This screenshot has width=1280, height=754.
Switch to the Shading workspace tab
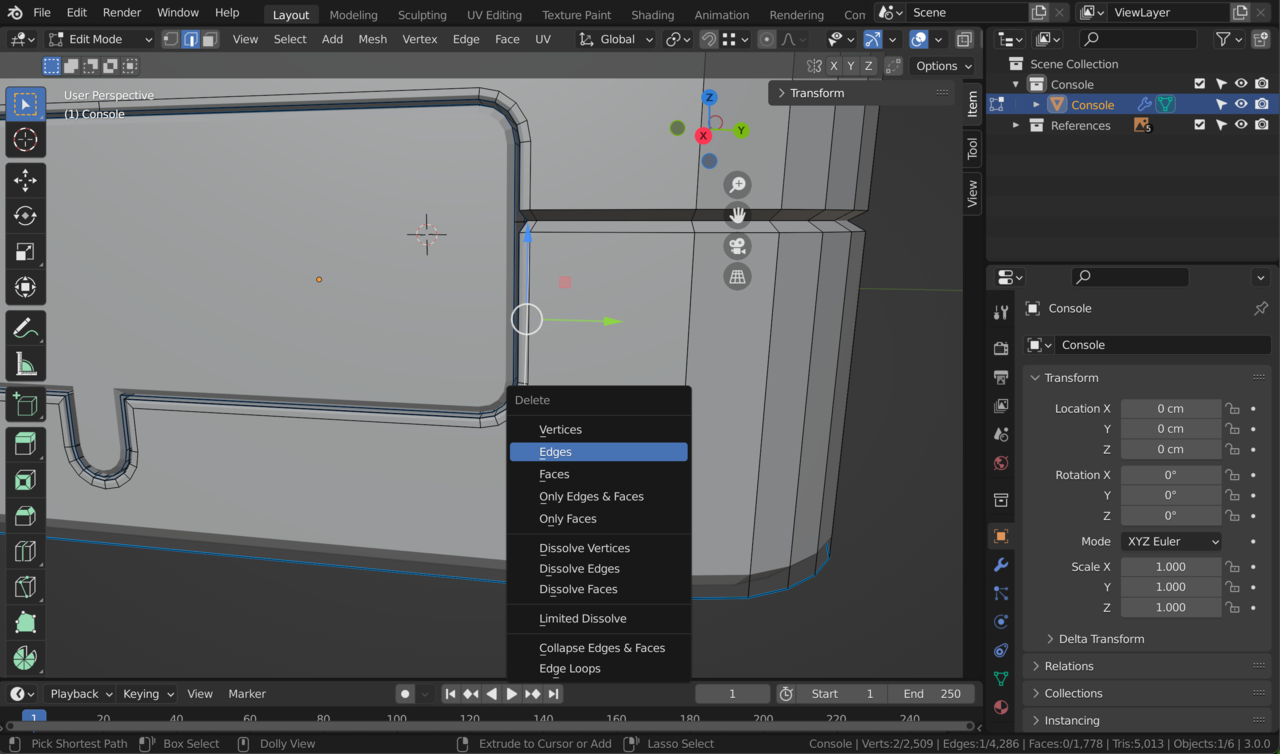tap(652, 14)
